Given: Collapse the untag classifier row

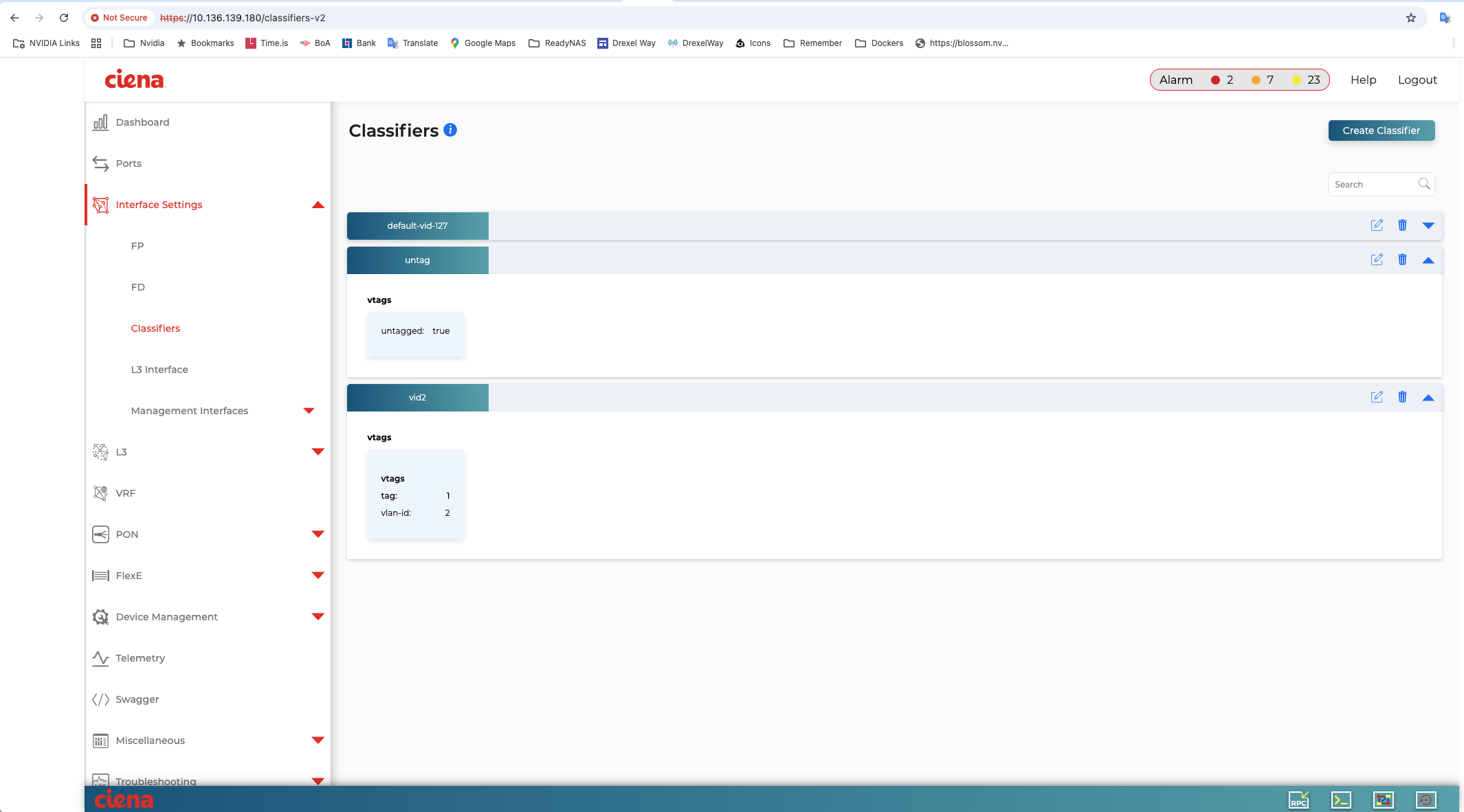Looking at the screenshot, I should 1428,260.
